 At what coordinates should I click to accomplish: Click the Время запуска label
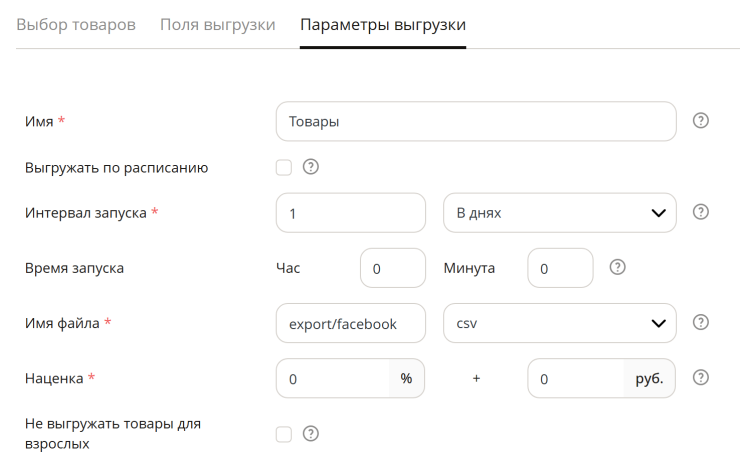pyautogui.click(x=74, y=268)
